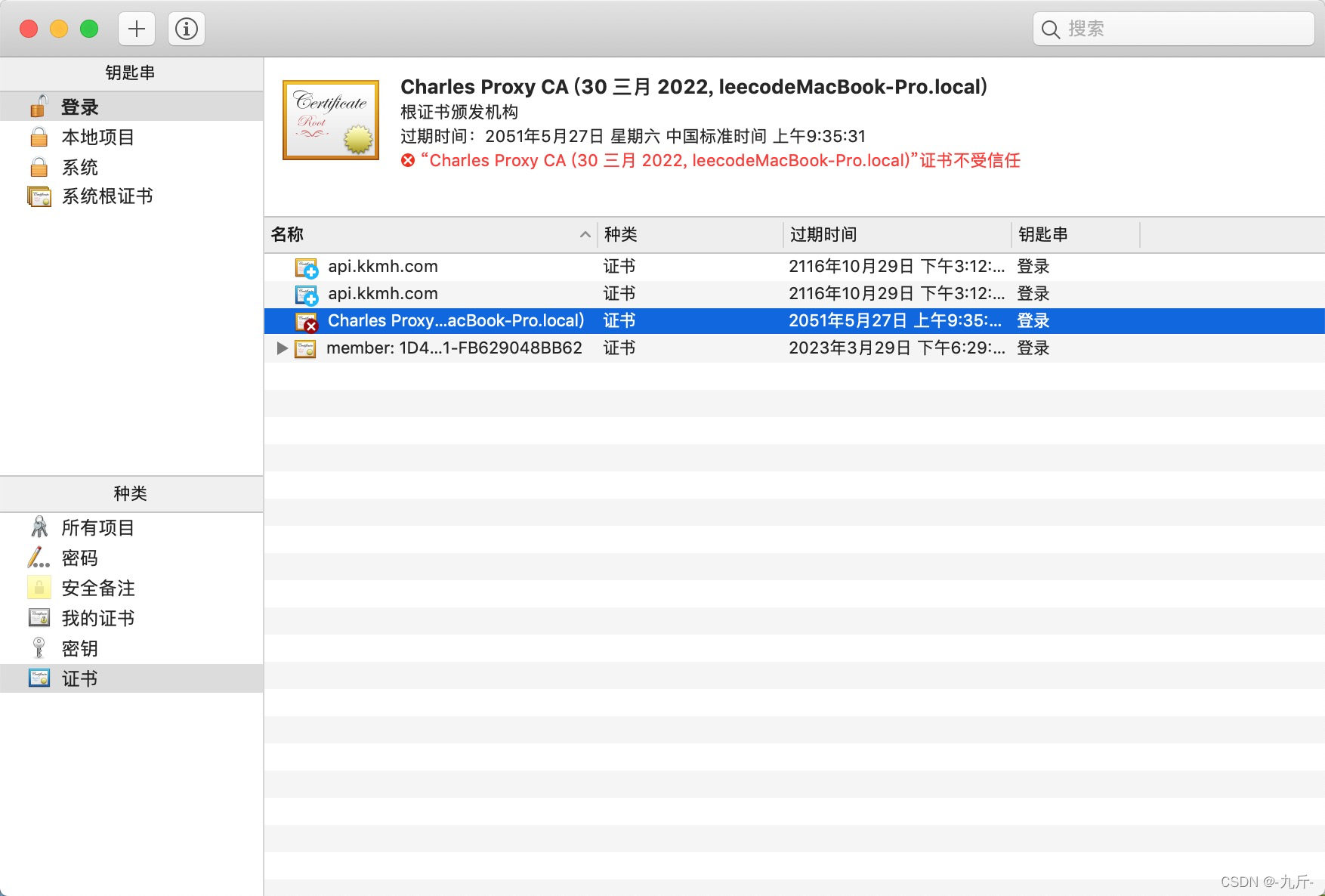This screenshot has width=1325, height=896.
Task: Sort by the 种类 column header
Action: click(x=690, y=234)
